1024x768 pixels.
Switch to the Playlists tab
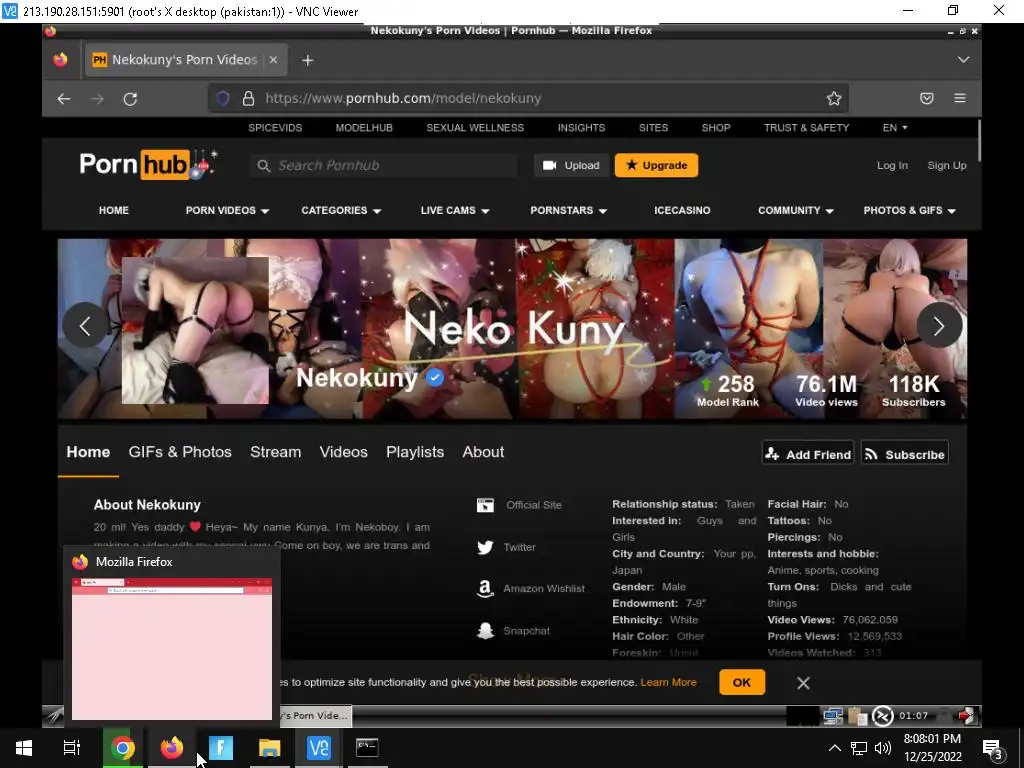(415, 452)
